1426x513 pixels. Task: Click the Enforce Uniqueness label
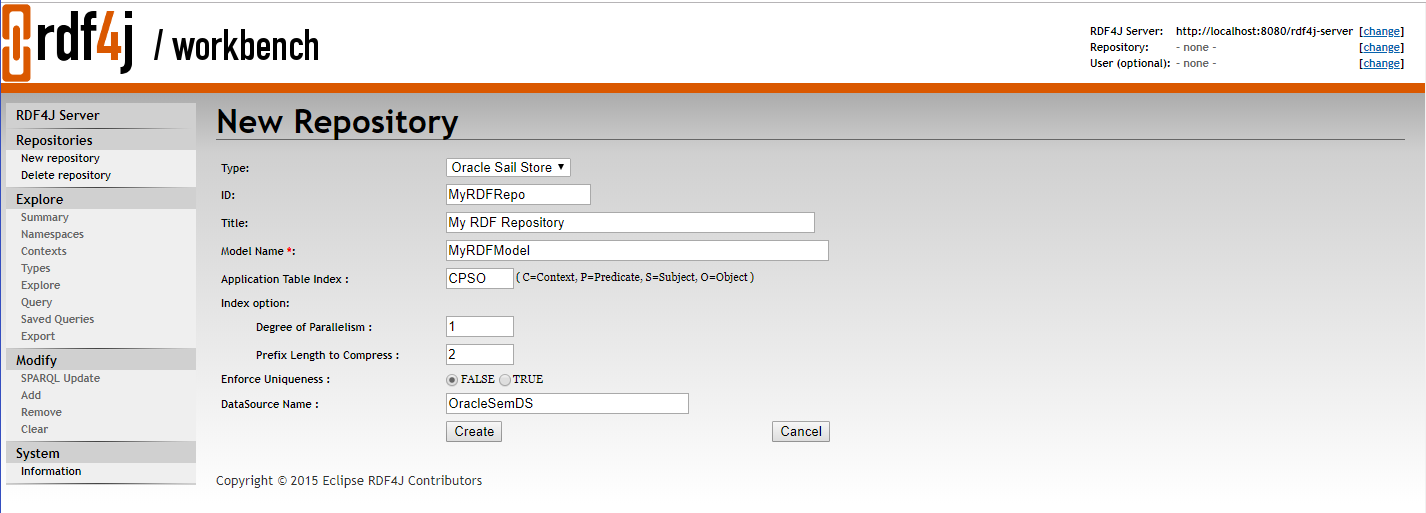point(275,379)
